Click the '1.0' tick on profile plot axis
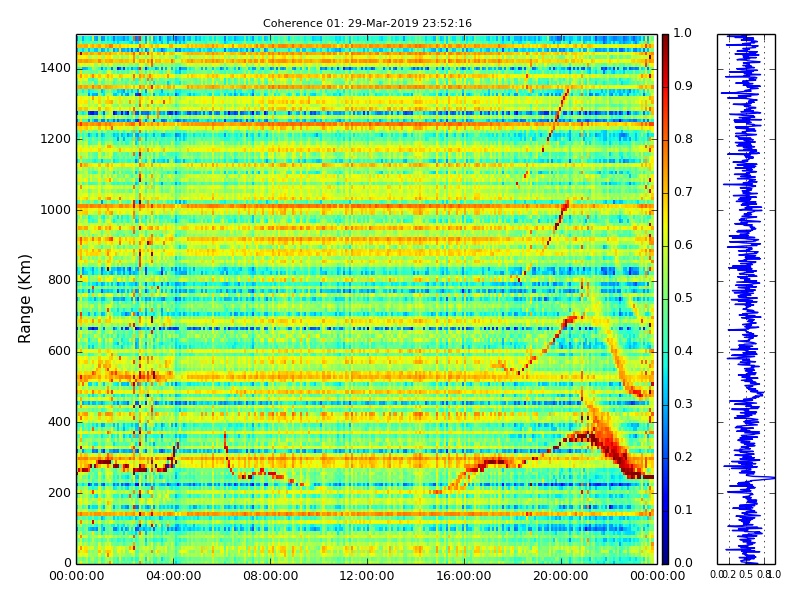 tap(774, 574)
